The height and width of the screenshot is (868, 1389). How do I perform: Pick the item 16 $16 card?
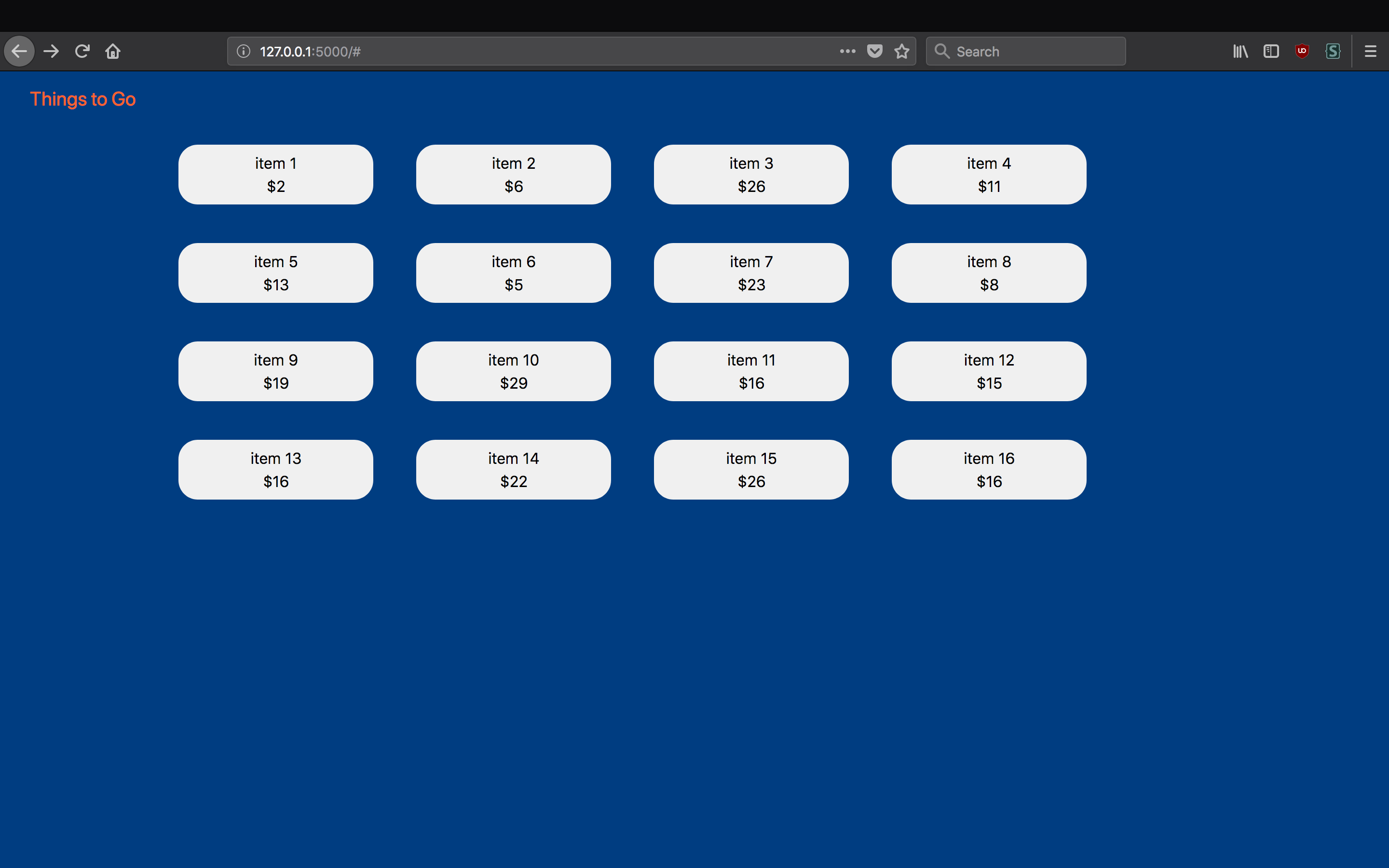pos(988,470)
